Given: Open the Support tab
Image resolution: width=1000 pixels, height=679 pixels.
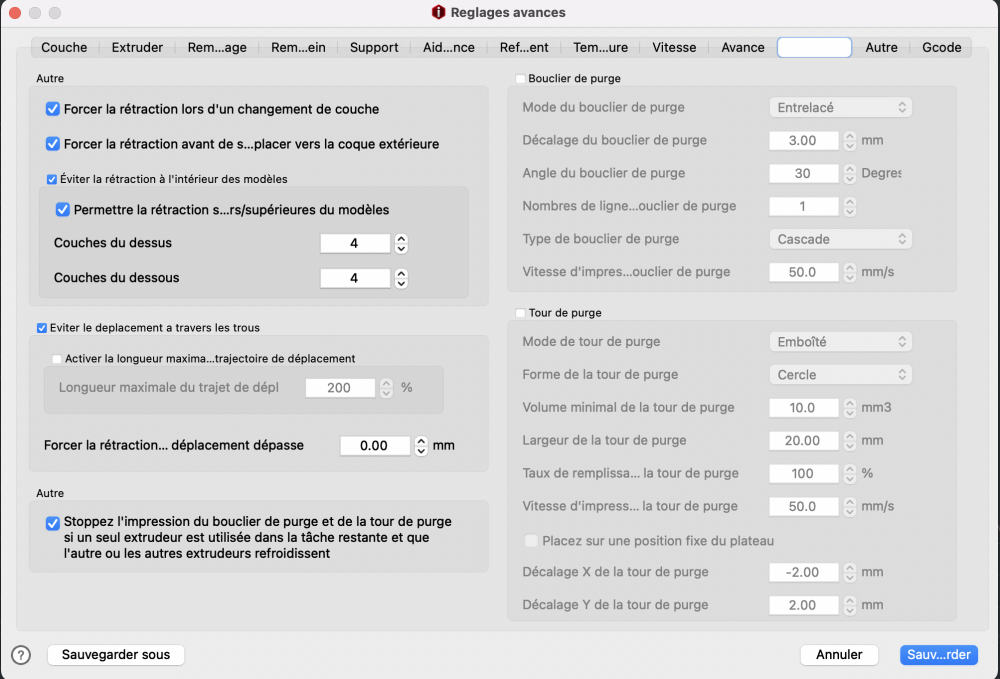Looking at the screenshot, I should tap(374, 47).
